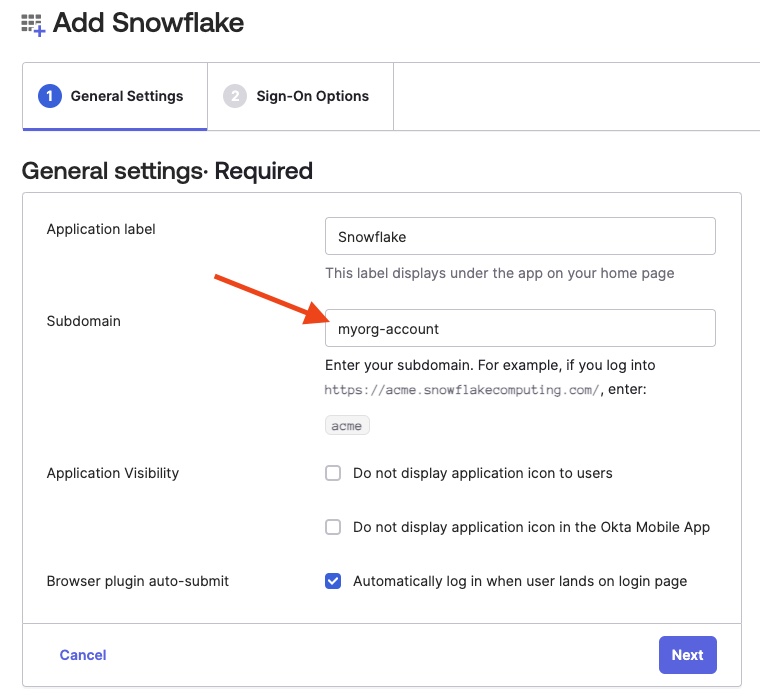Check Do not display icon in Okta Mobile App

(x=333, y=527)
